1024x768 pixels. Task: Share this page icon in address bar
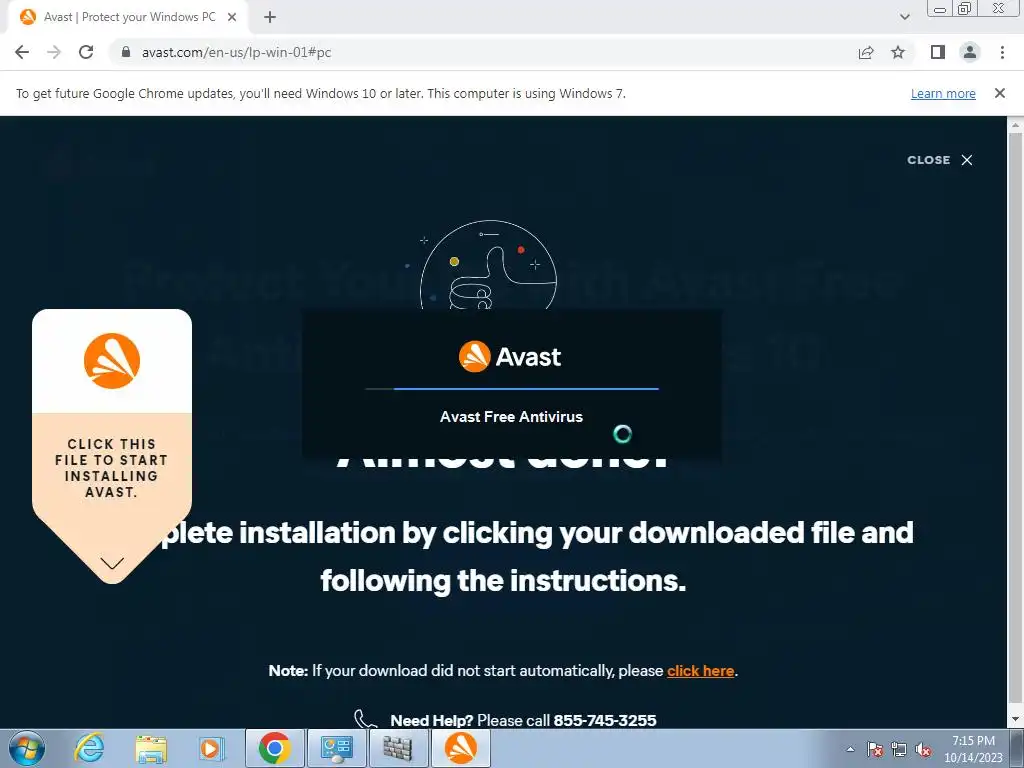point(866,52)
